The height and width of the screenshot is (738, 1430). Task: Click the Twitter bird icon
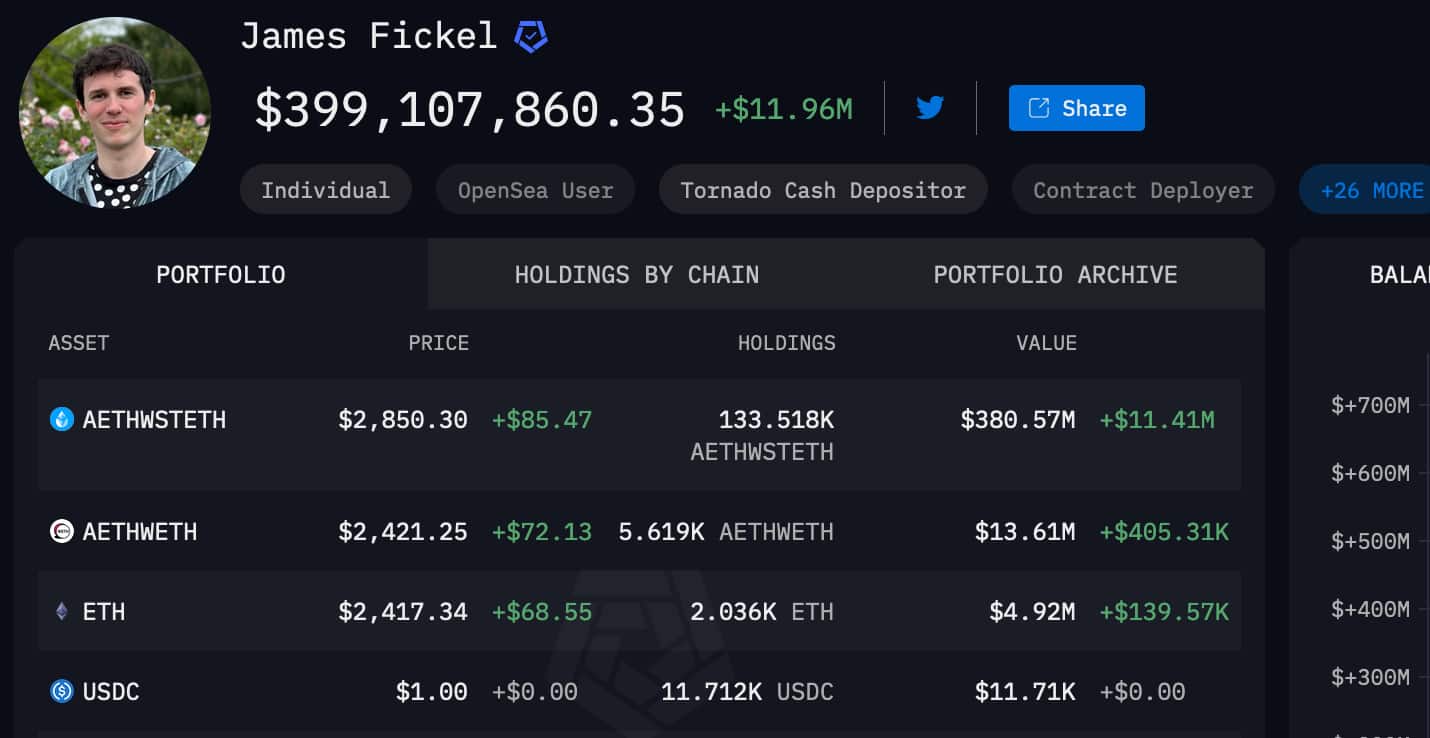point(929,107)
